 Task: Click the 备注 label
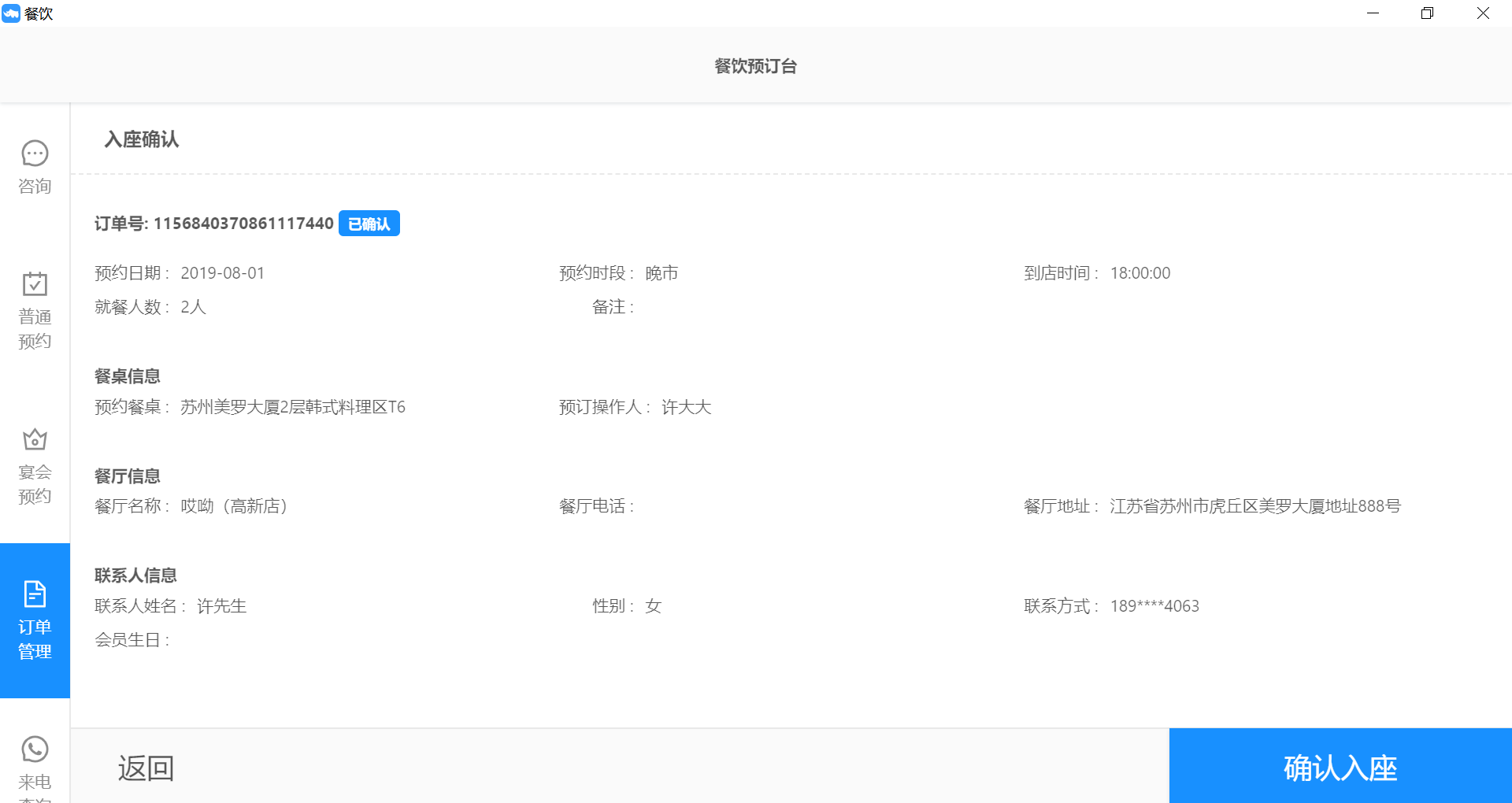(x=613, y=307)
